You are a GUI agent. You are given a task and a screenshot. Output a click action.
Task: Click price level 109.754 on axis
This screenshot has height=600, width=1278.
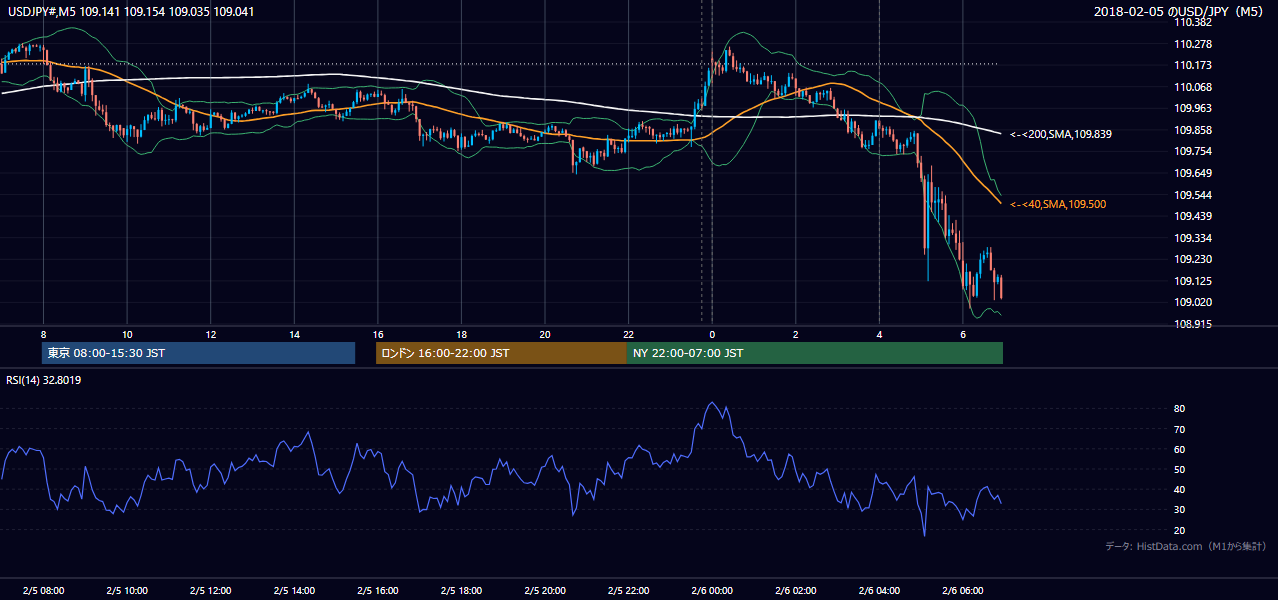(1194, 152)
